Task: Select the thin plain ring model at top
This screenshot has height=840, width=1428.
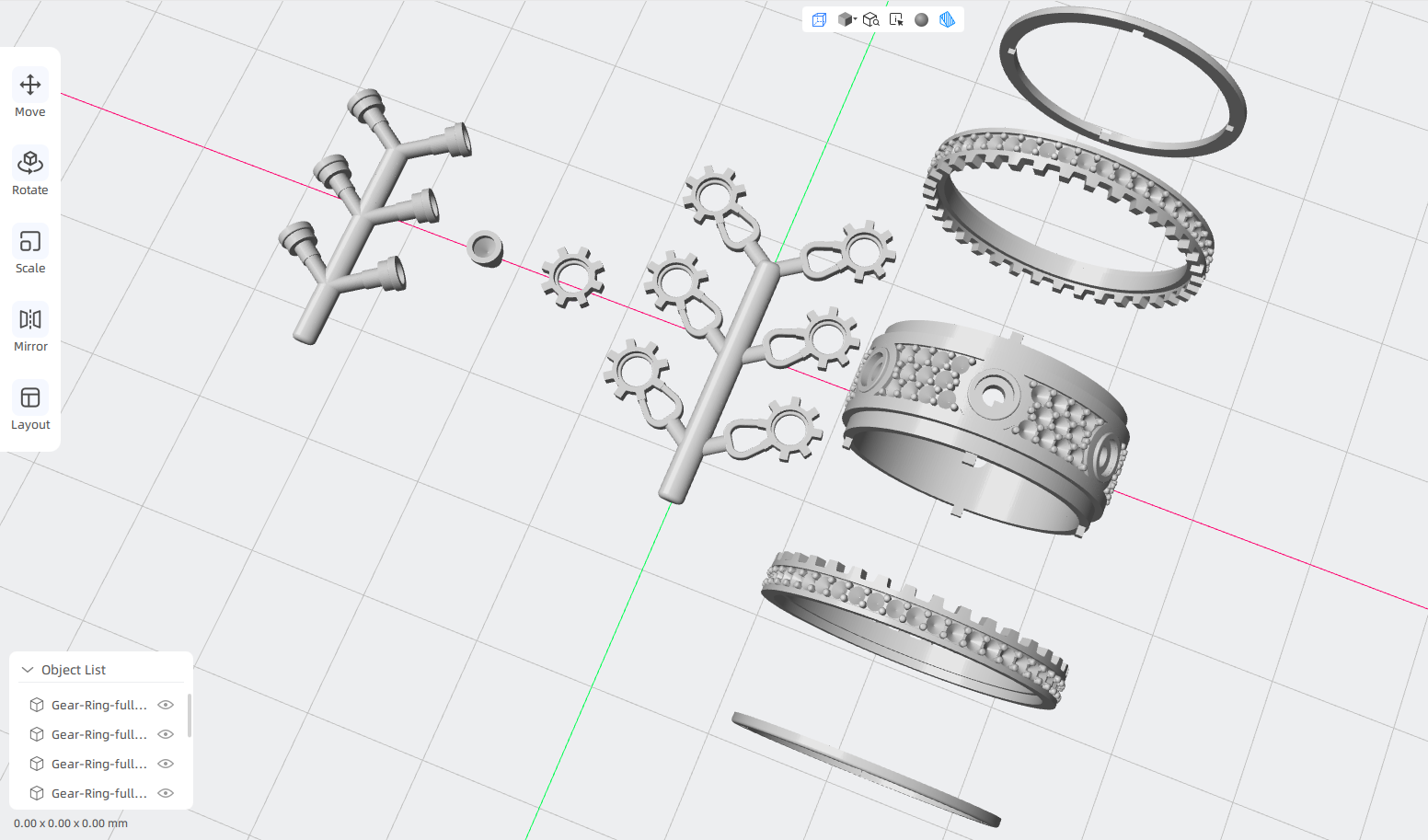Action: [1123, 82]
